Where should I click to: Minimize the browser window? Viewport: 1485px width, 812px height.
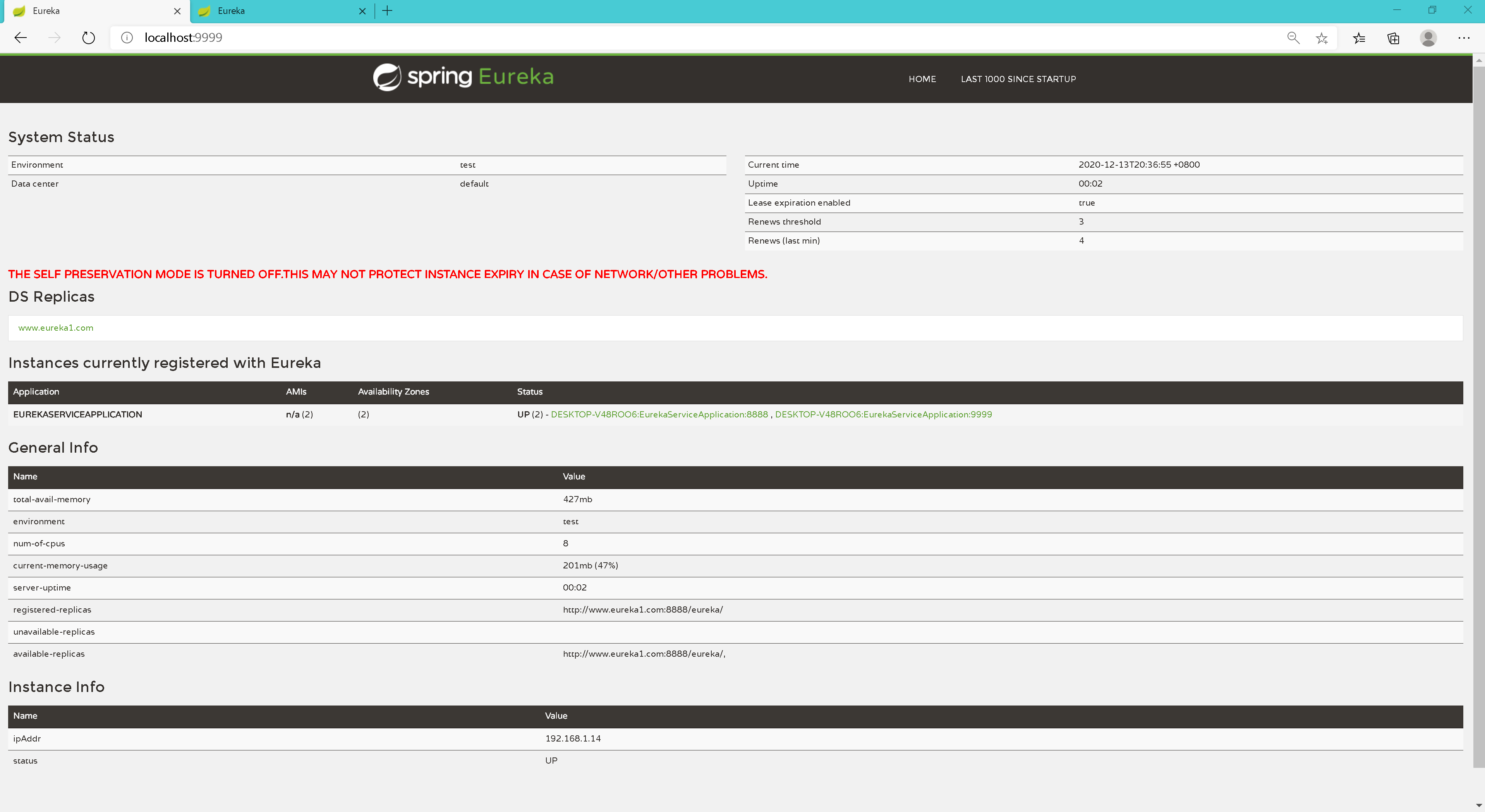1396,10
